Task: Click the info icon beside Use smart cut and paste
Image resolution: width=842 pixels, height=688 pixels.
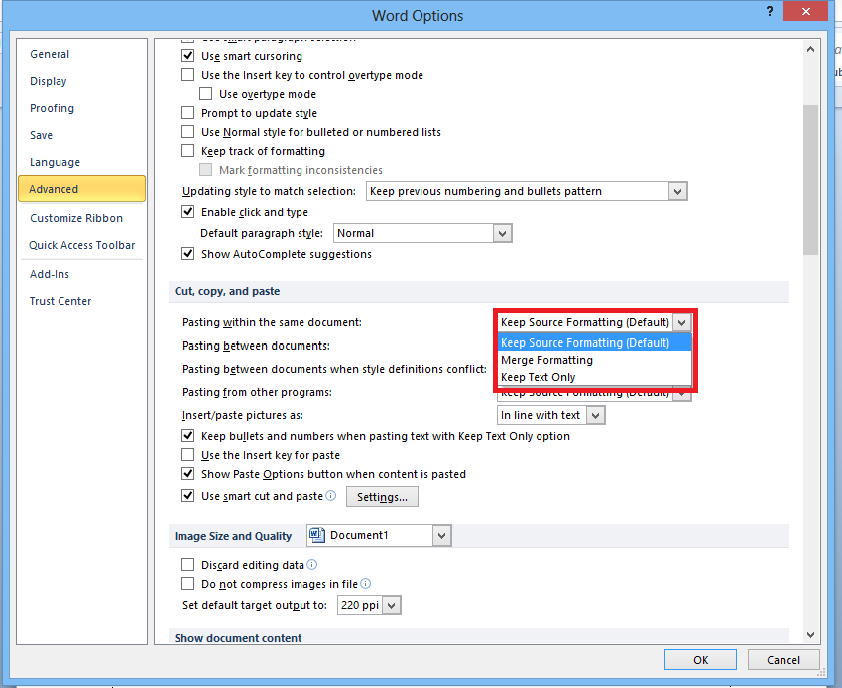Action: (331, 495)
